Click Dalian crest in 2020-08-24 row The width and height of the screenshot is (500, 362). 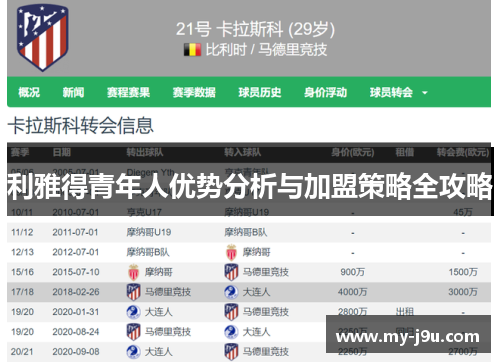click(231, 332)
